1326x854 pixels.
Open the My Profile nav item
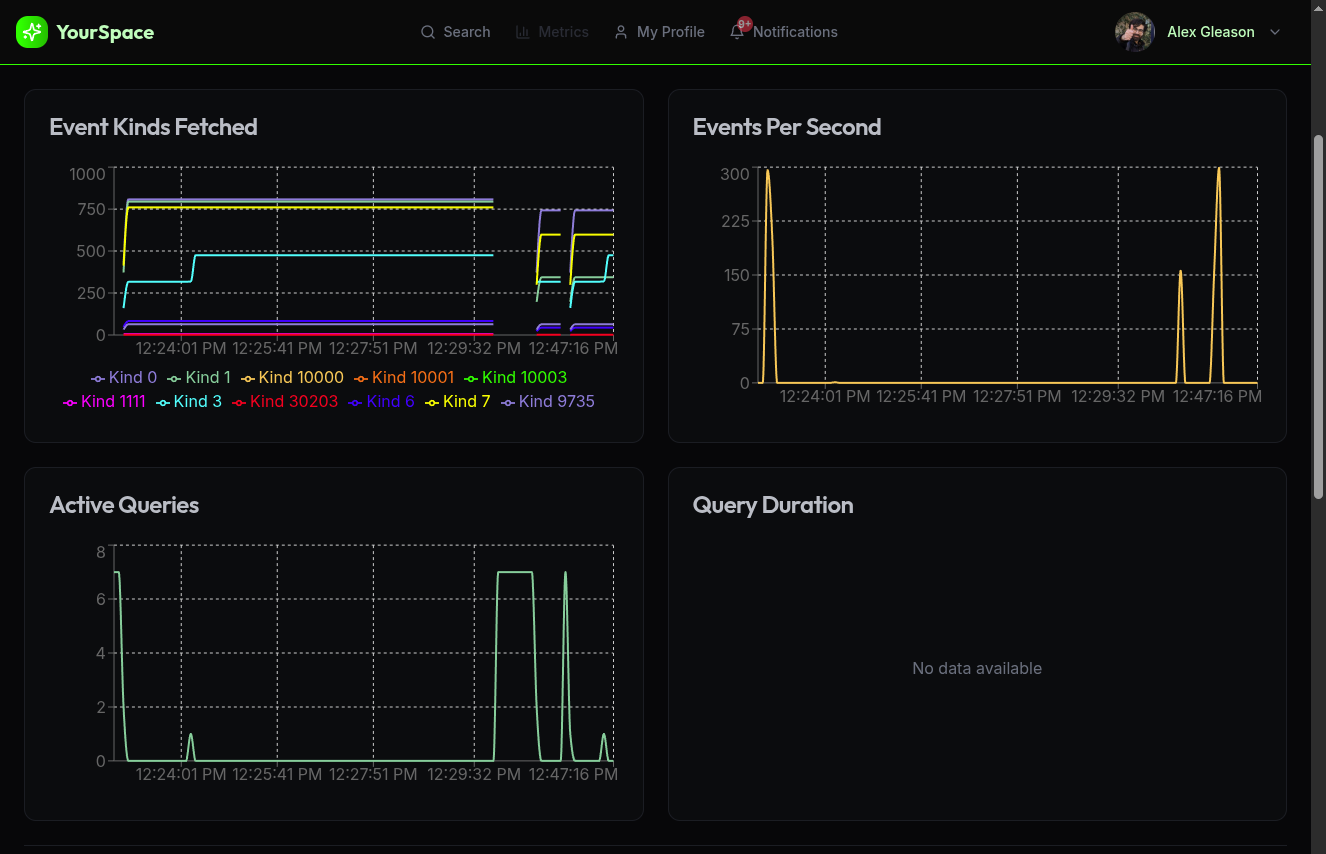(670, 32)
